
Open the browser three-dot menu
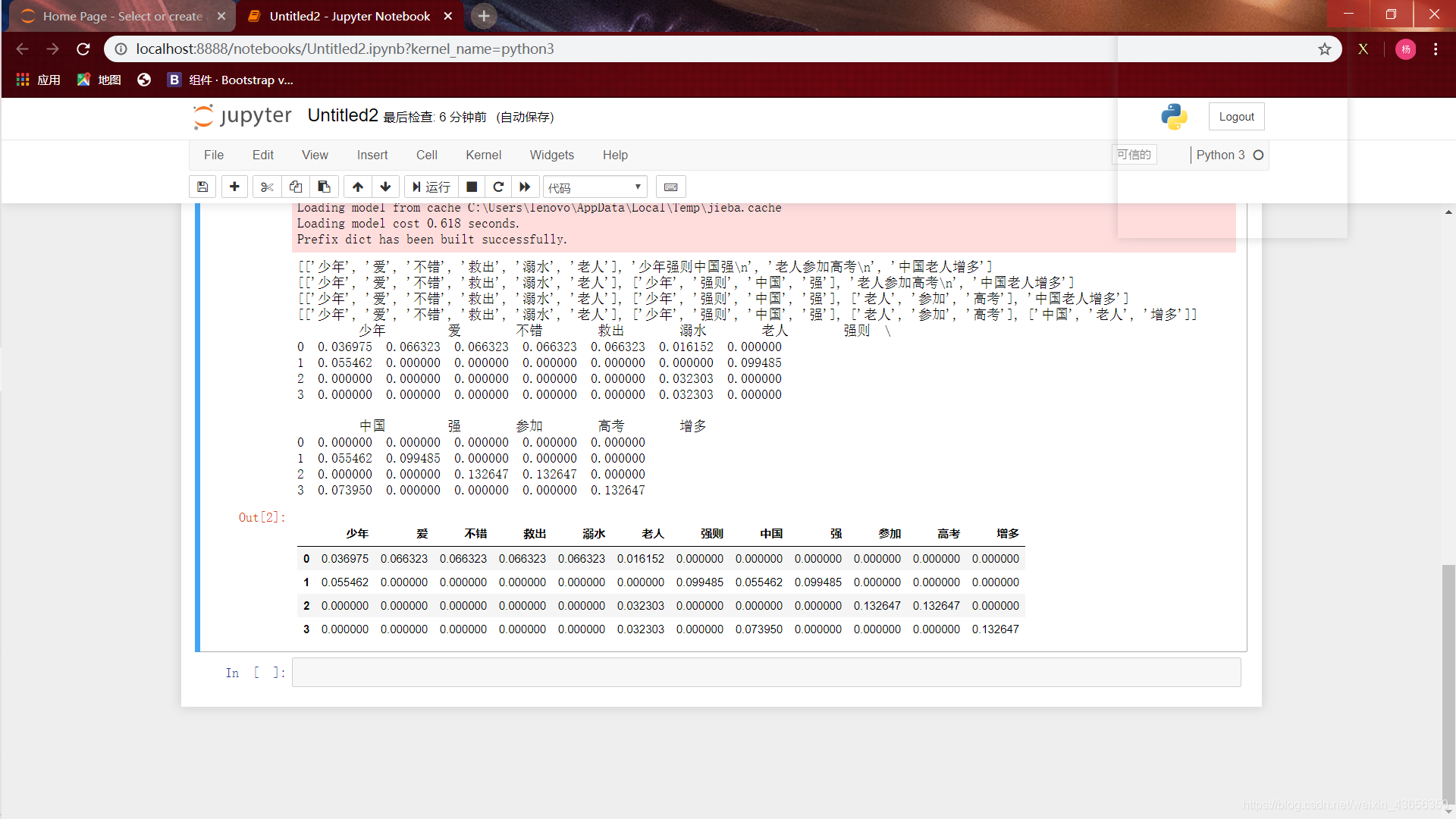1436,49
